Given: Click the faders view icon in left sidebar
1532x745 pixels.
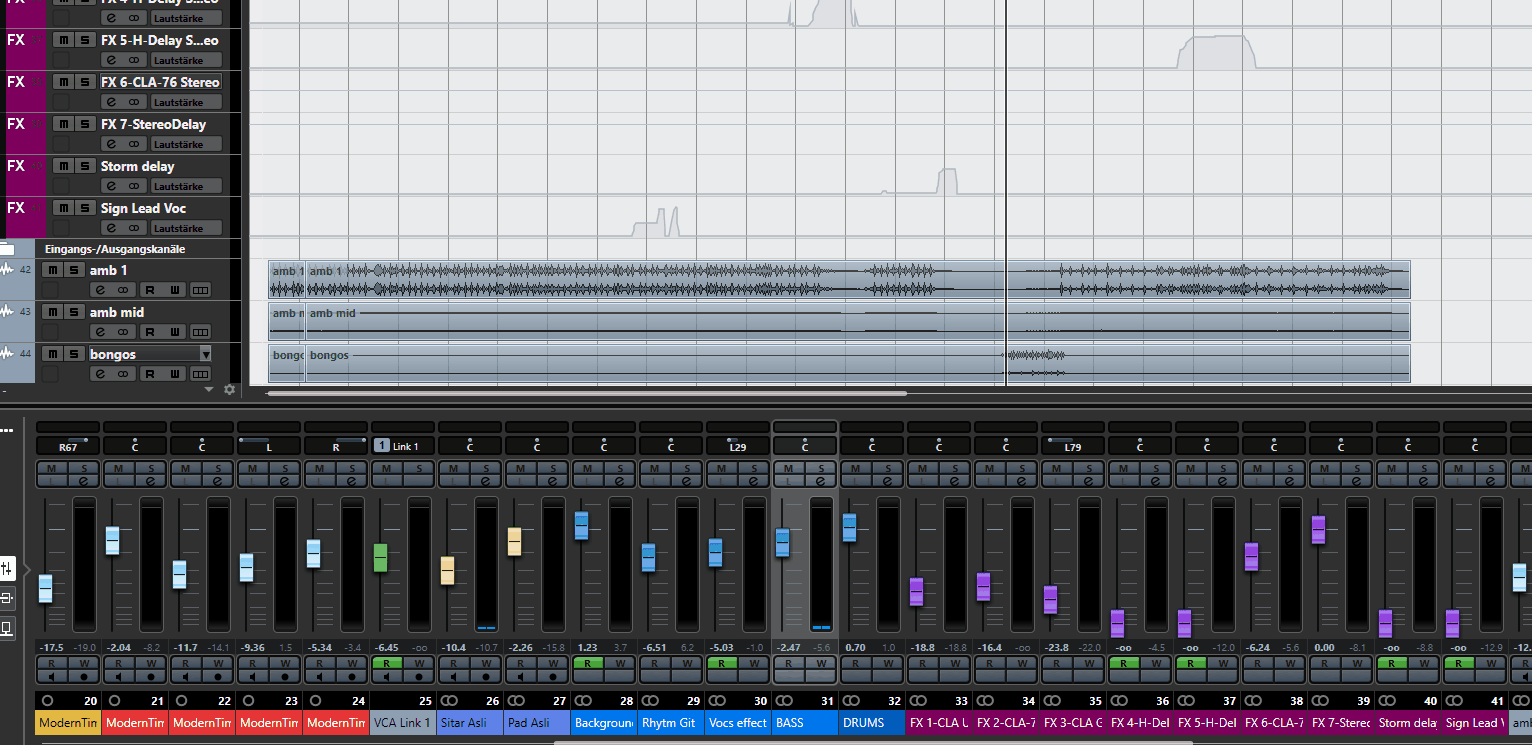Looking at the screenshot, I should (x=7, y=568).
